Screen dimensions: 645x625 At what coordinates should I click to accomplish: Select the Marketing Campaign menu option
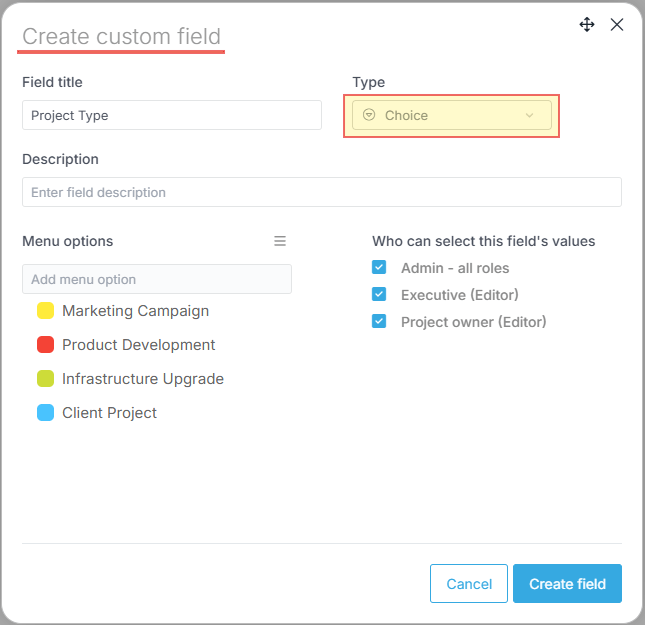(135, 311)
